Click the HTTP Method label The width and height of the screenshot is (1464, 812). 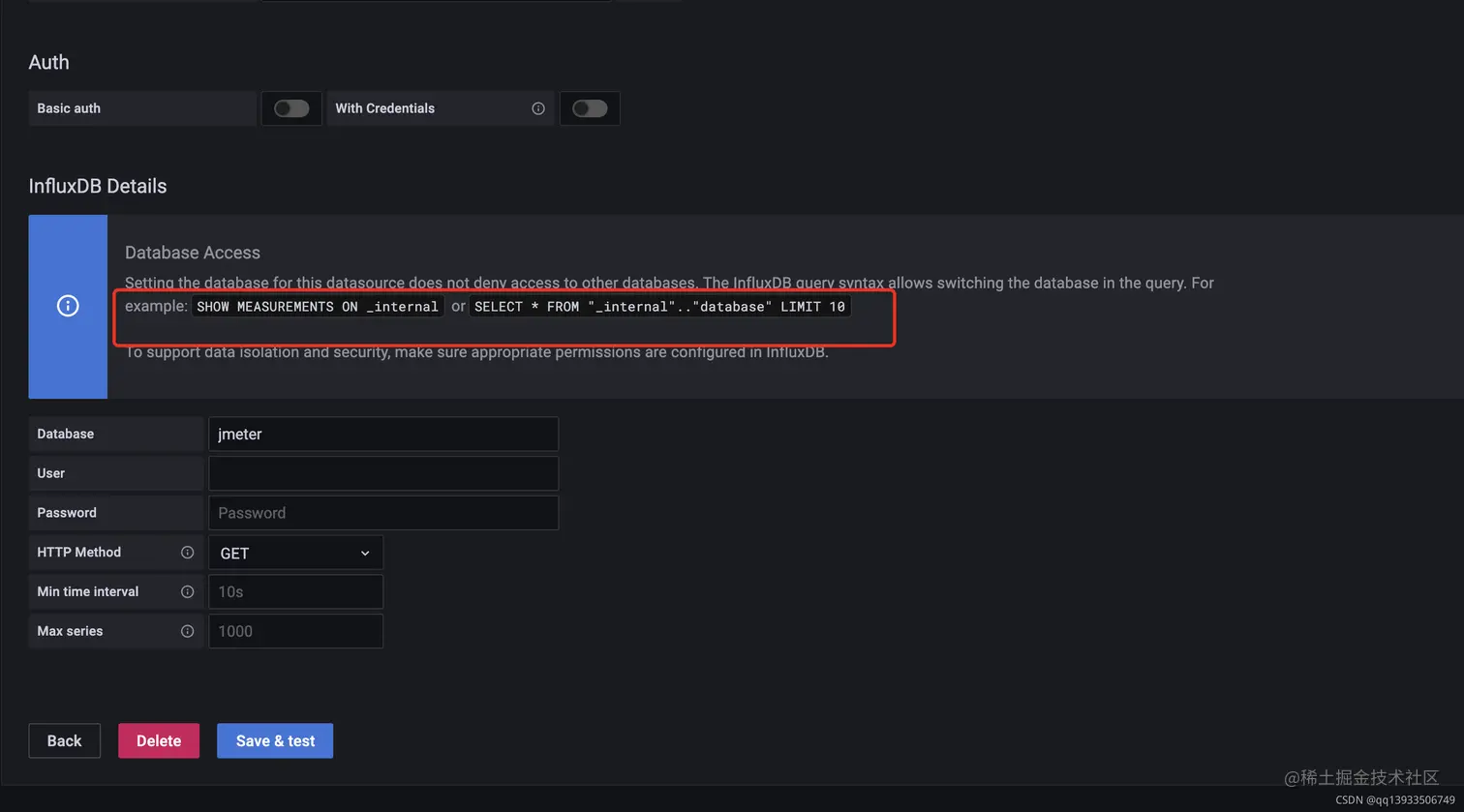pyautogui.click(x=78, y=552)
